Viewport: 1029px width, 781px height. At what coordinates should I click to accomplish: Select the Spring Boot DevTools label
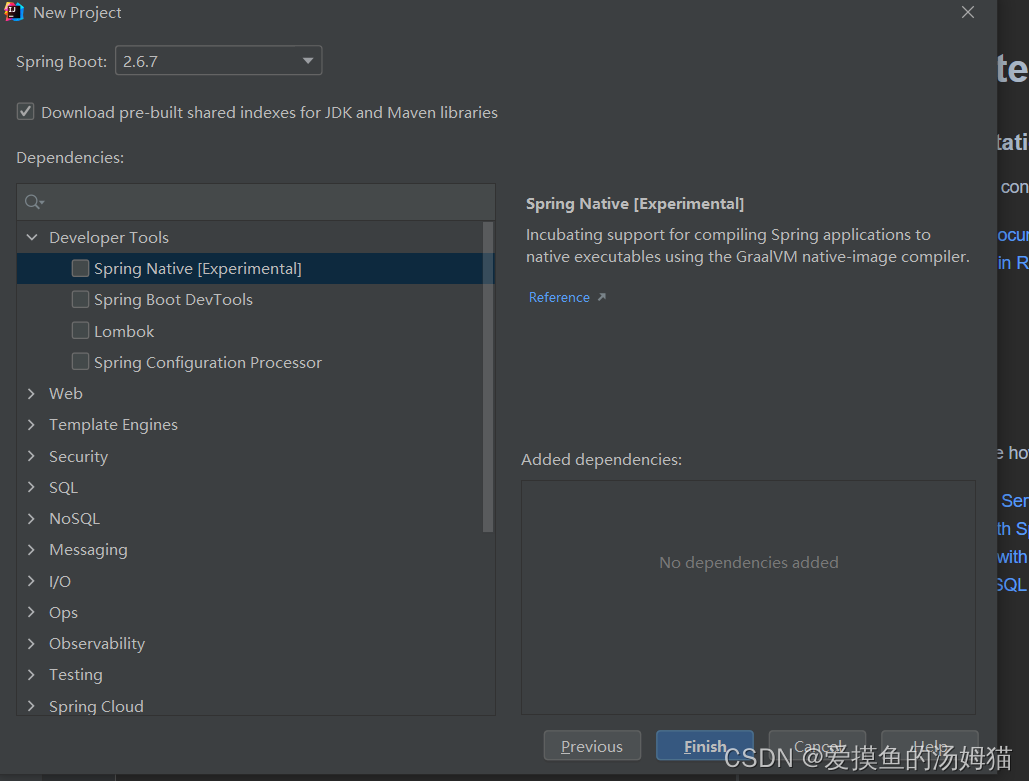click(173, 300)
